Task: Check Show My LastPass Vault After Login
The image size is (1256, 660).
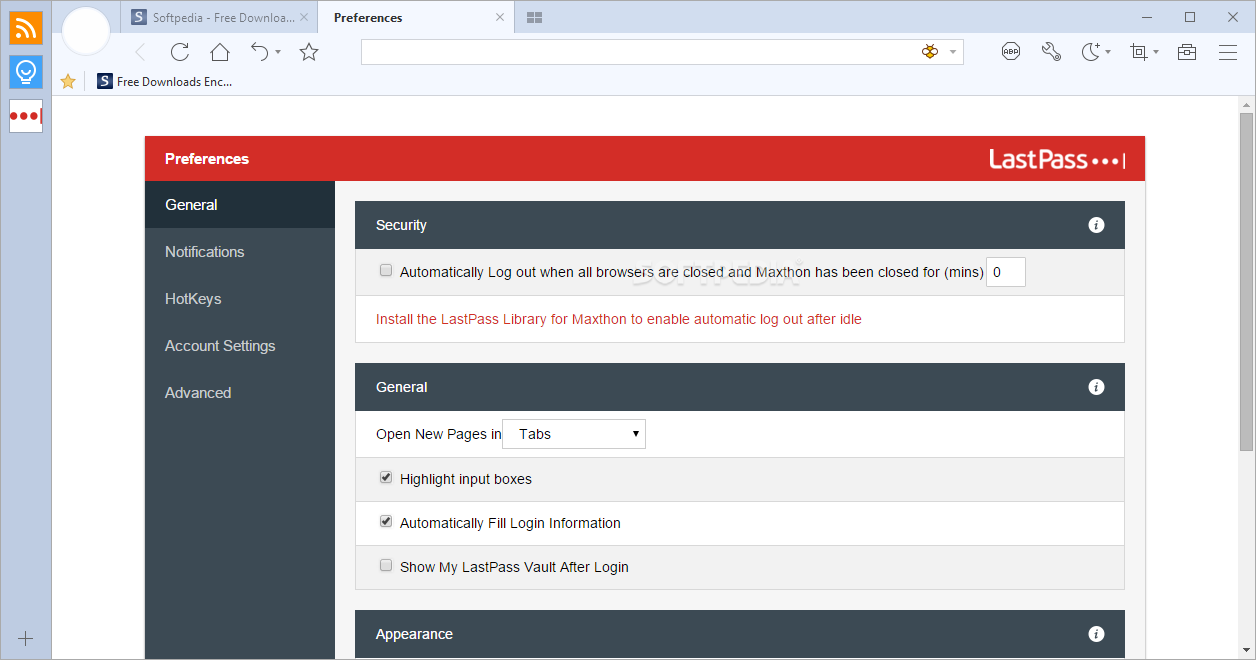Action: pyautogui.click(x=386, y=566)
